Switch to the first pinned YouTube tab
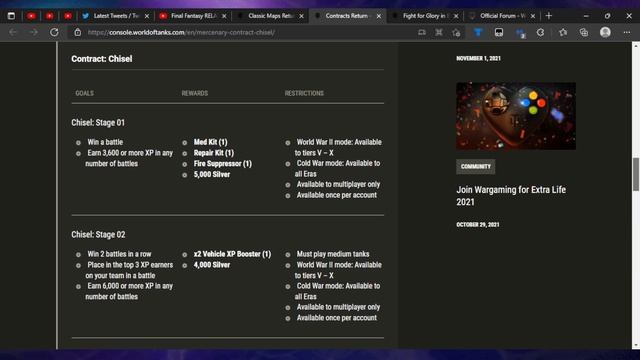640x360 pixels. 31,16
